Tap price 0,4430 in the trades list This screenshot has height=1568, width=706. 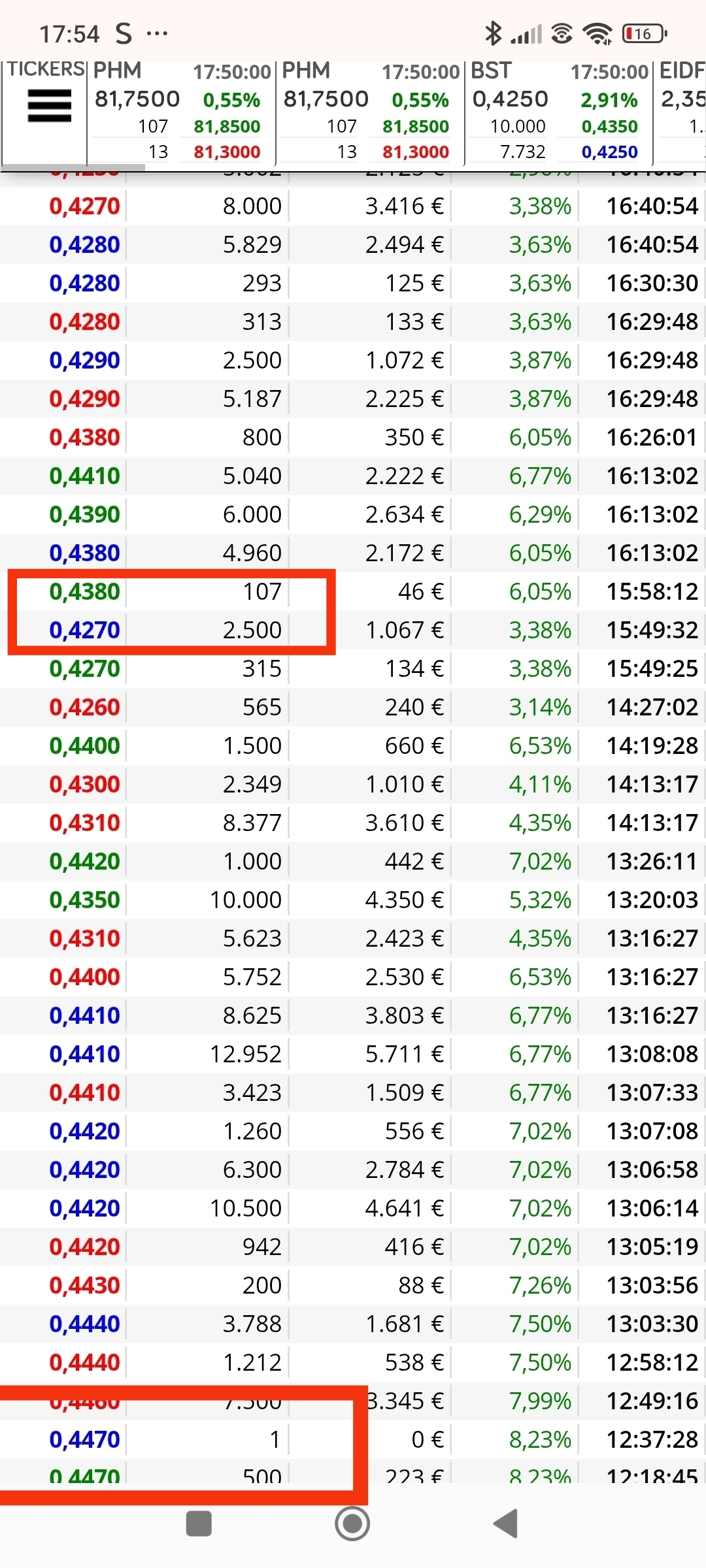pos(84,1285)
